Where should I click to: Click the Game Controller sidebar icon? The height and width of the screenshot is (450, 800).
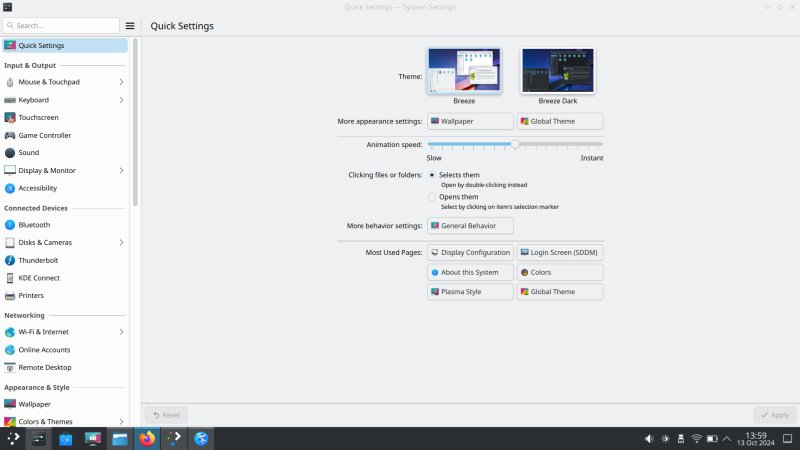(10, 135)
